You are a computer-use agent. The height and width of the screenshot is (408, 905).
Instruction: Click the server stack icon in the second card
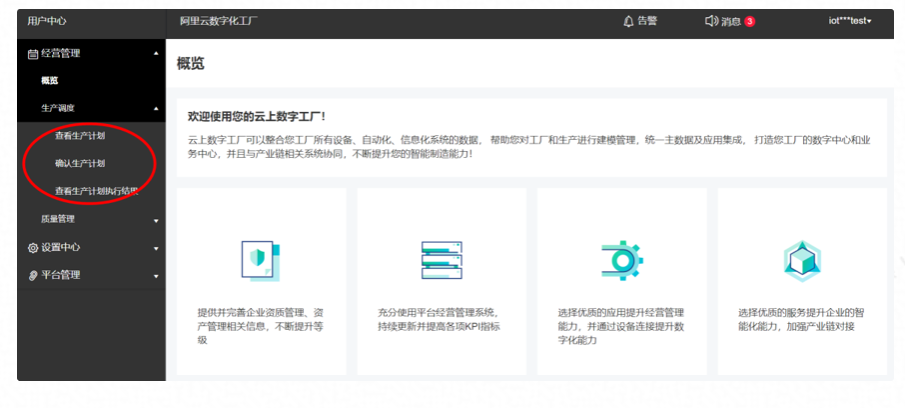[442, 260]
